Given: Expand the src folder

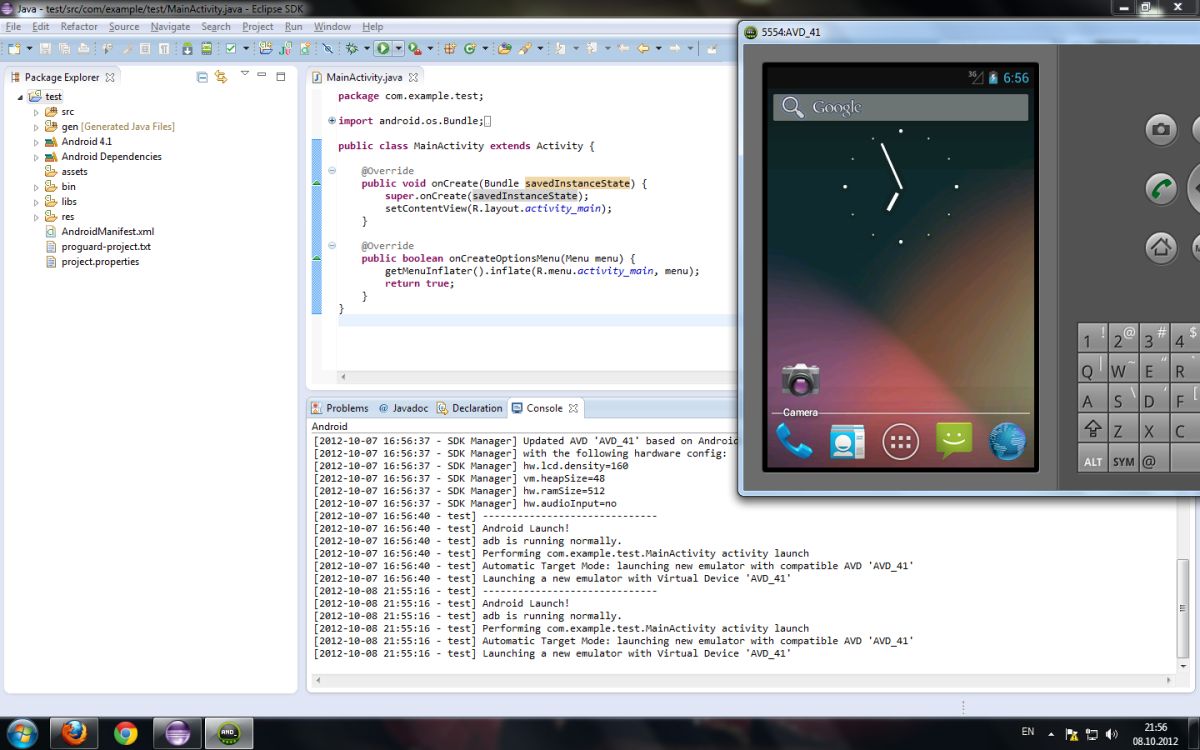Looking at the screenshot, I should tap(37, 112).
